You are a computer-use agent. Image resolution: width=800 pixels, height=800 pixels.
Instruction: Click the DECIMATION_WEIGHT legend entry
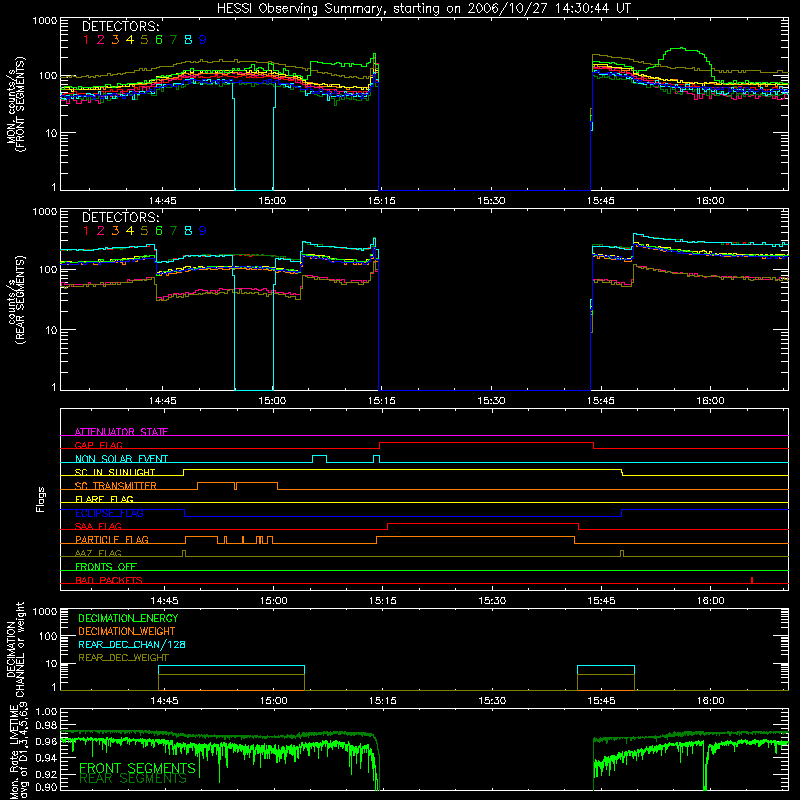[127, 632]
